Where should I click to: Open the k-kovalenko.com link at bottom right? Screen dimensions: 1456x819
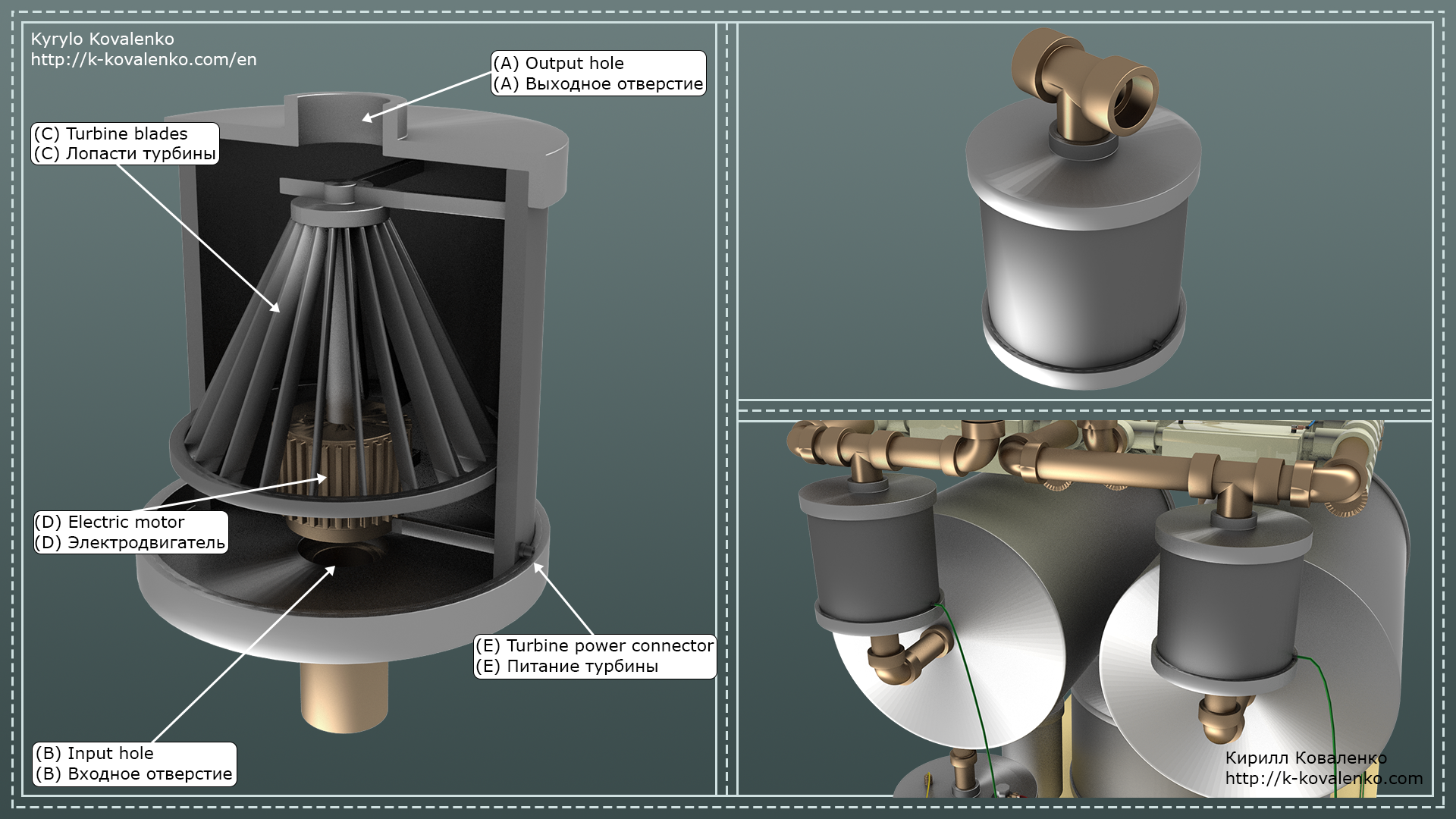click(x=1323, y=778)
